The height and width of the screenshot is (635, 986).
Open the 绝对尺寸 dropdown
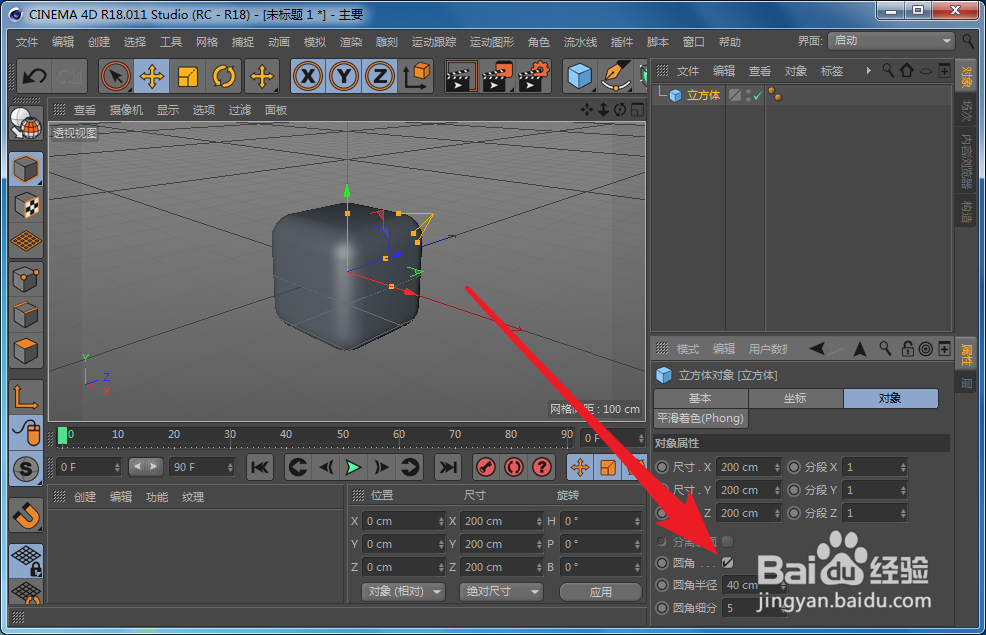click(501, 592)
